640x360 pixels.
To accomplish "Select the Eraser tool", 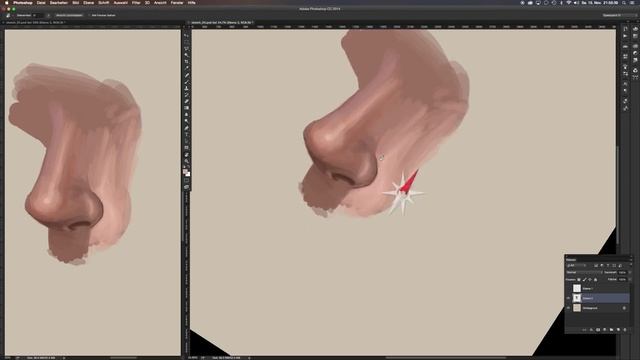I will [187, 101].
